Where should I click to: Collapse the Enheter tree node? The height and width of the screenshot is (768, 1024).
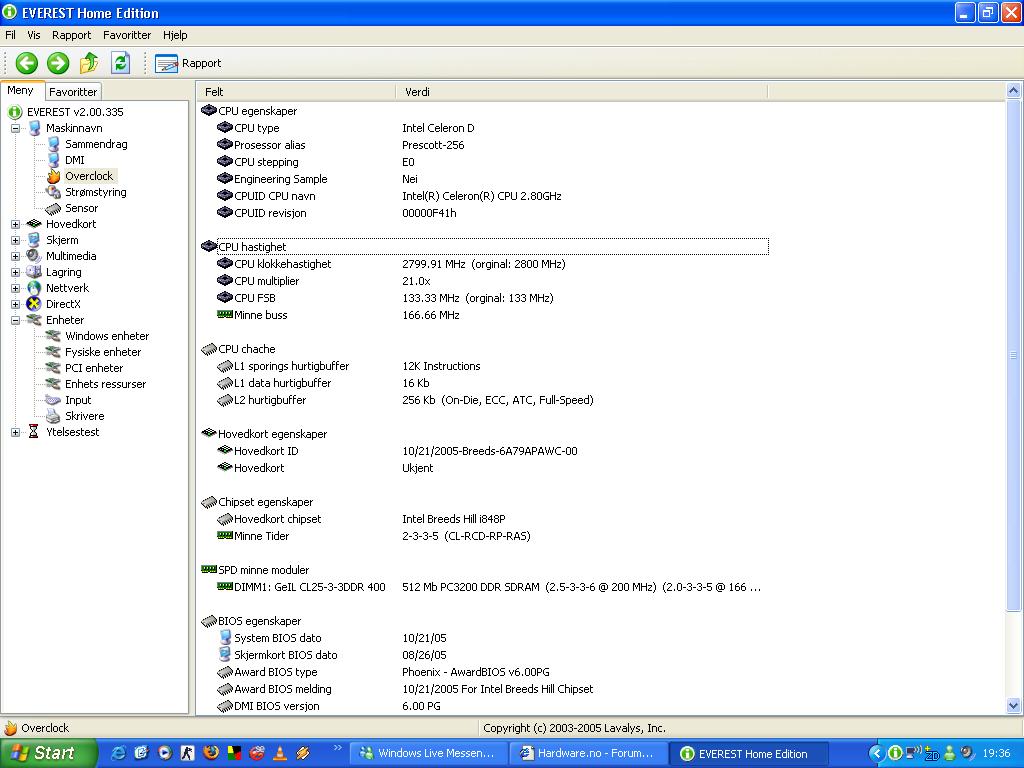pos(15,320)
